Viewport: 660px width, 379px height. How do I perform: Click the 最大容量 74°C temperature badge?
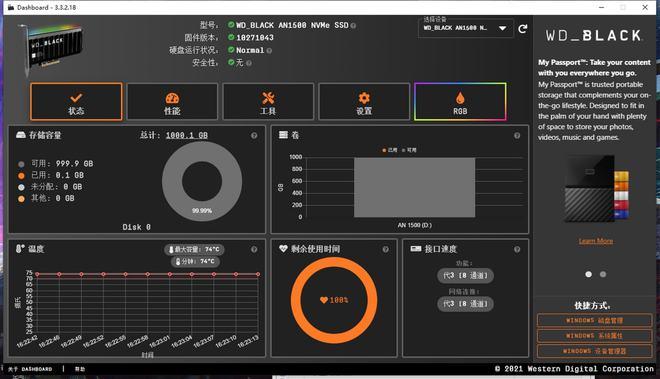[x=194, y=249]
